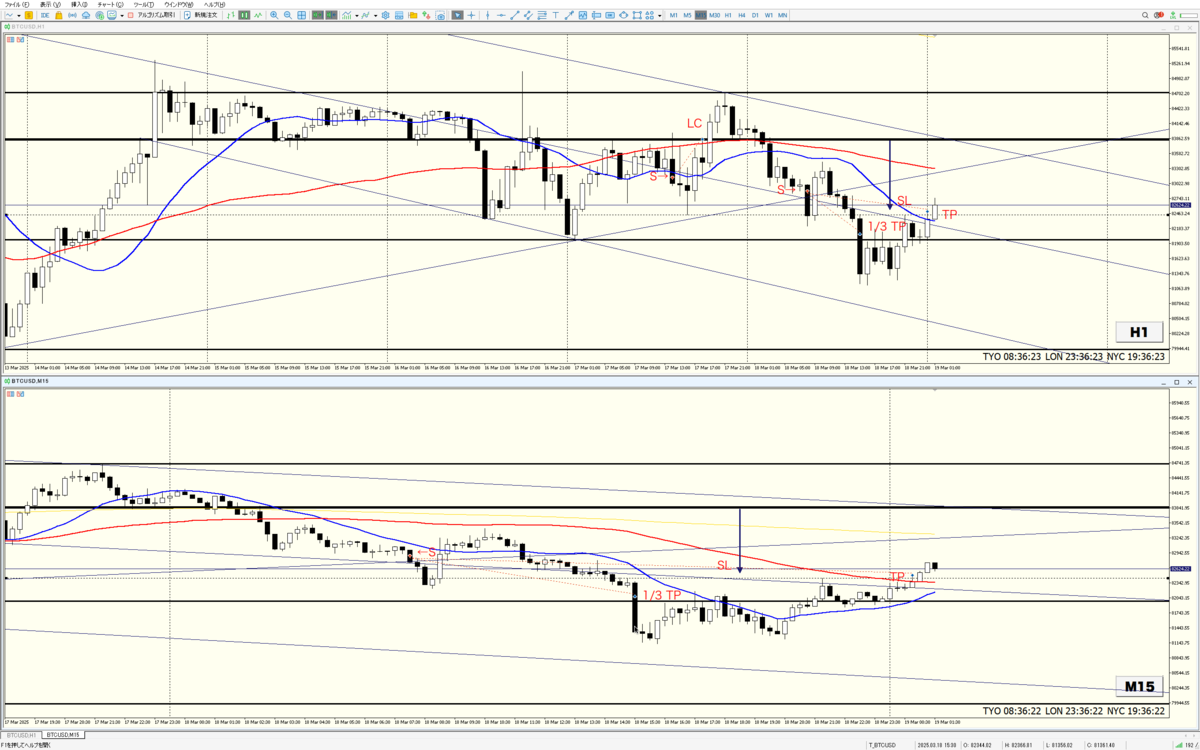Image resolution: width=1200 pixels, height=750 pixels.
Task: Click the H1 label box on upper chart
Action: tap(1140, 332)
